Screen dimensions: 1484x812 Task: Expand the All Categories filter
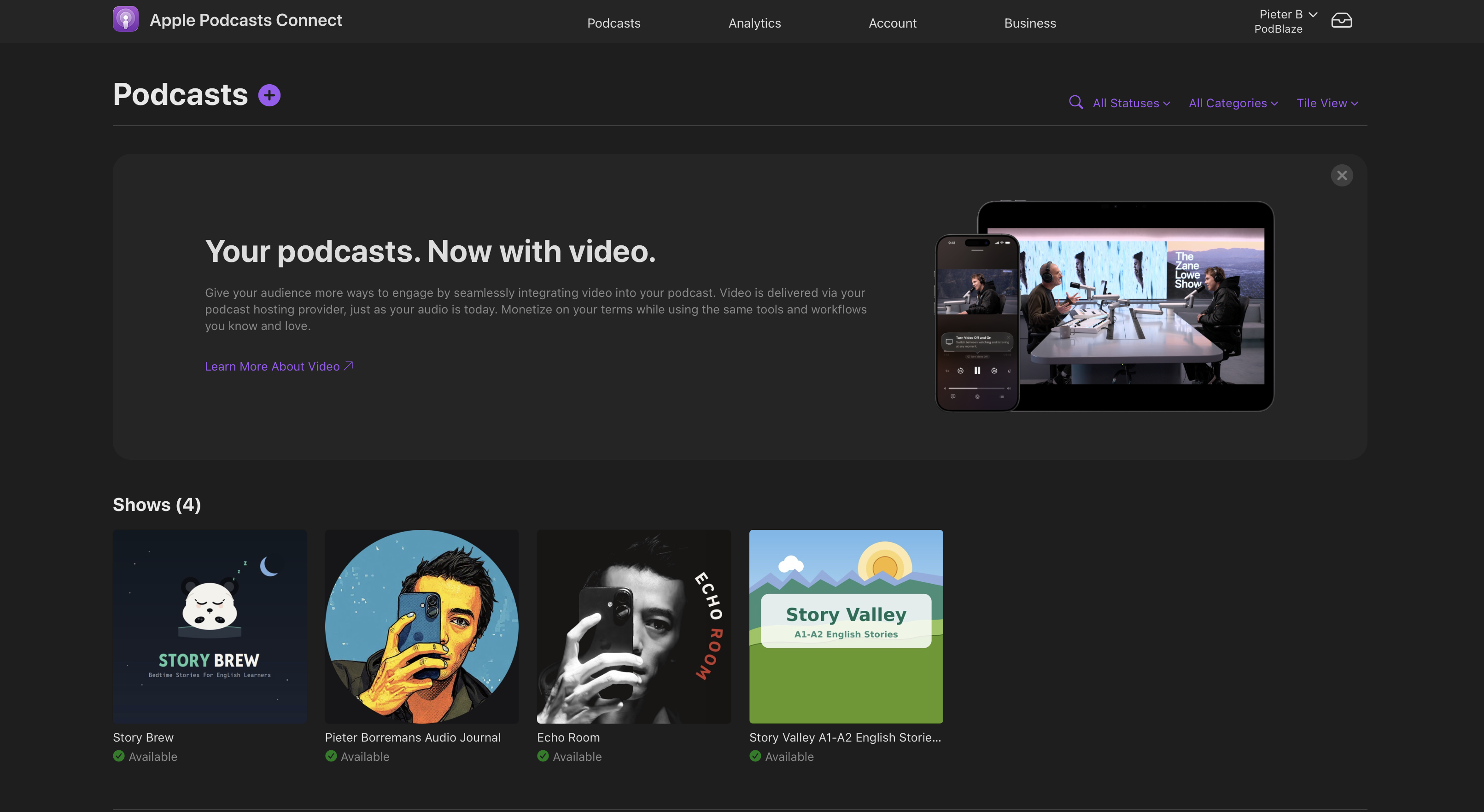(1233, 103)
